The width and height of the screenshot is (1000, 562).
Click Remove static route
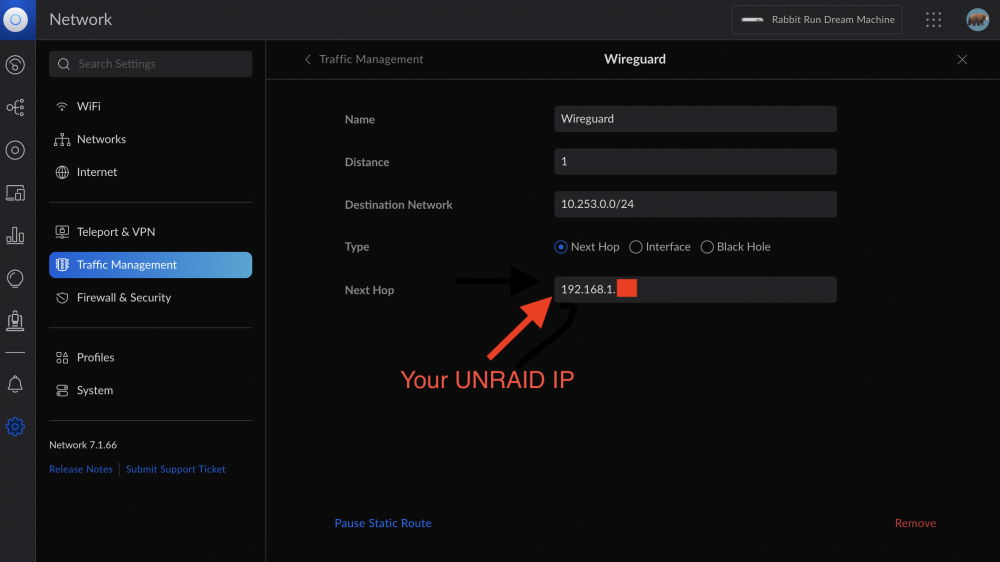[x=915, y=523]
